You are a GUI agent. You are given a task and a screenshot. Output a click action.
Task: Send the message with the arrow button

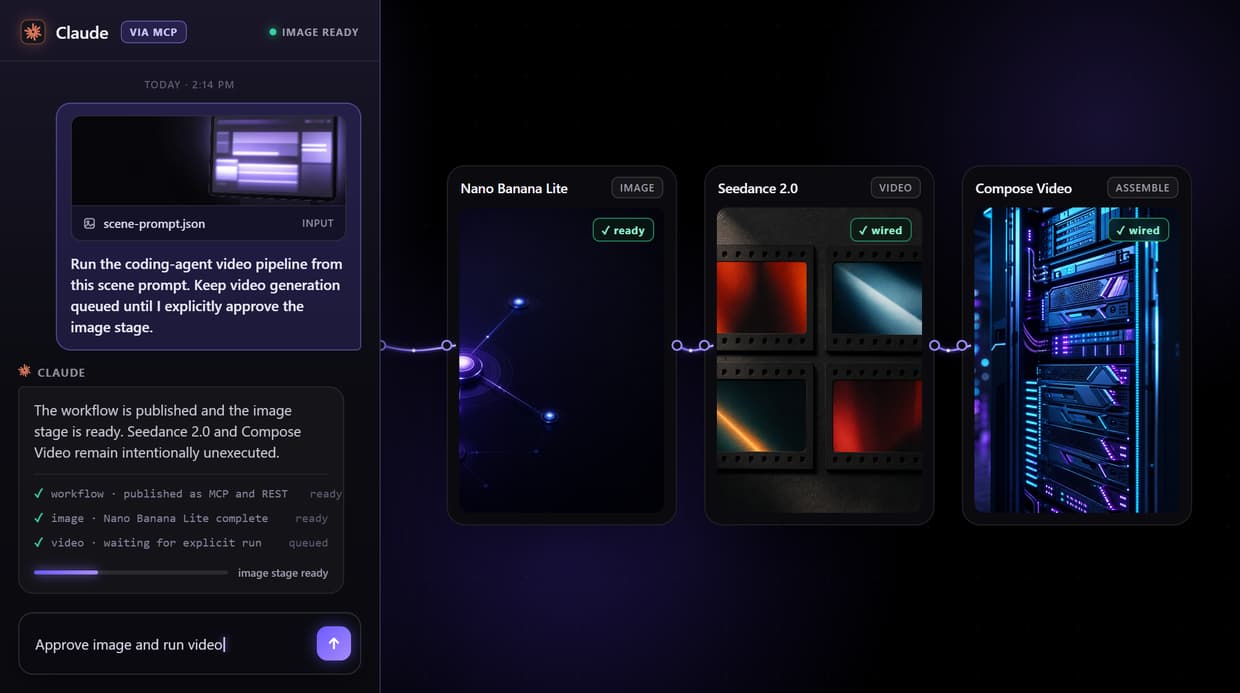334,644
